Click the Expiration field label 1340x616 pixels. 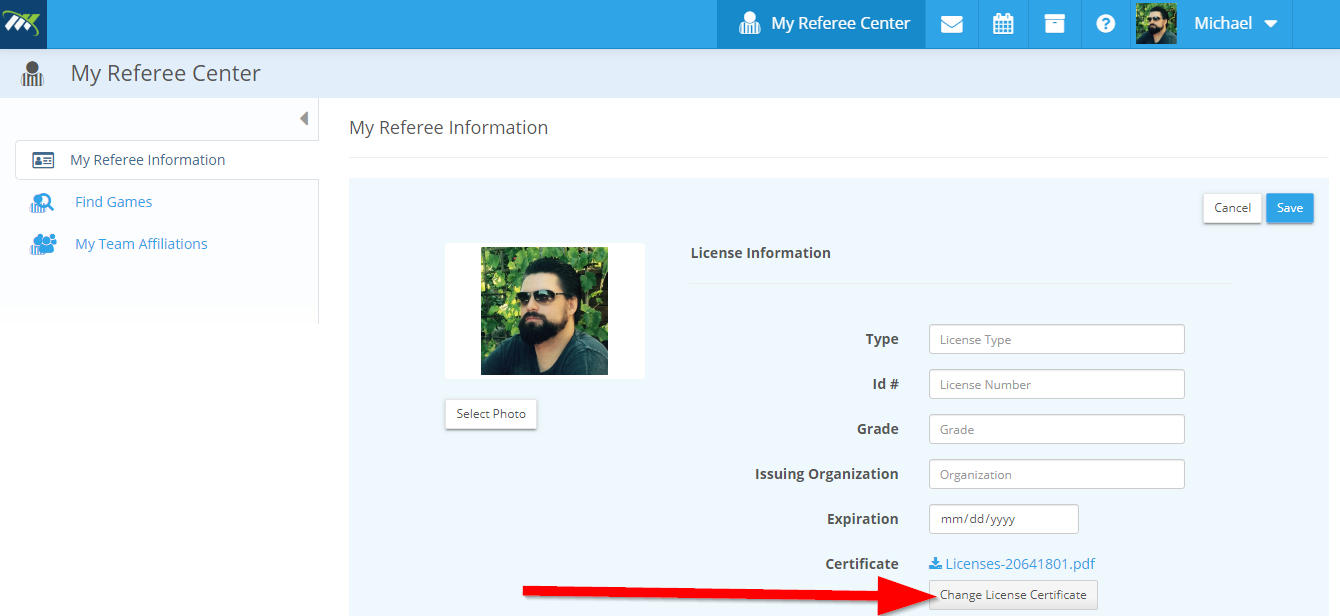click(x=863, y=519)
